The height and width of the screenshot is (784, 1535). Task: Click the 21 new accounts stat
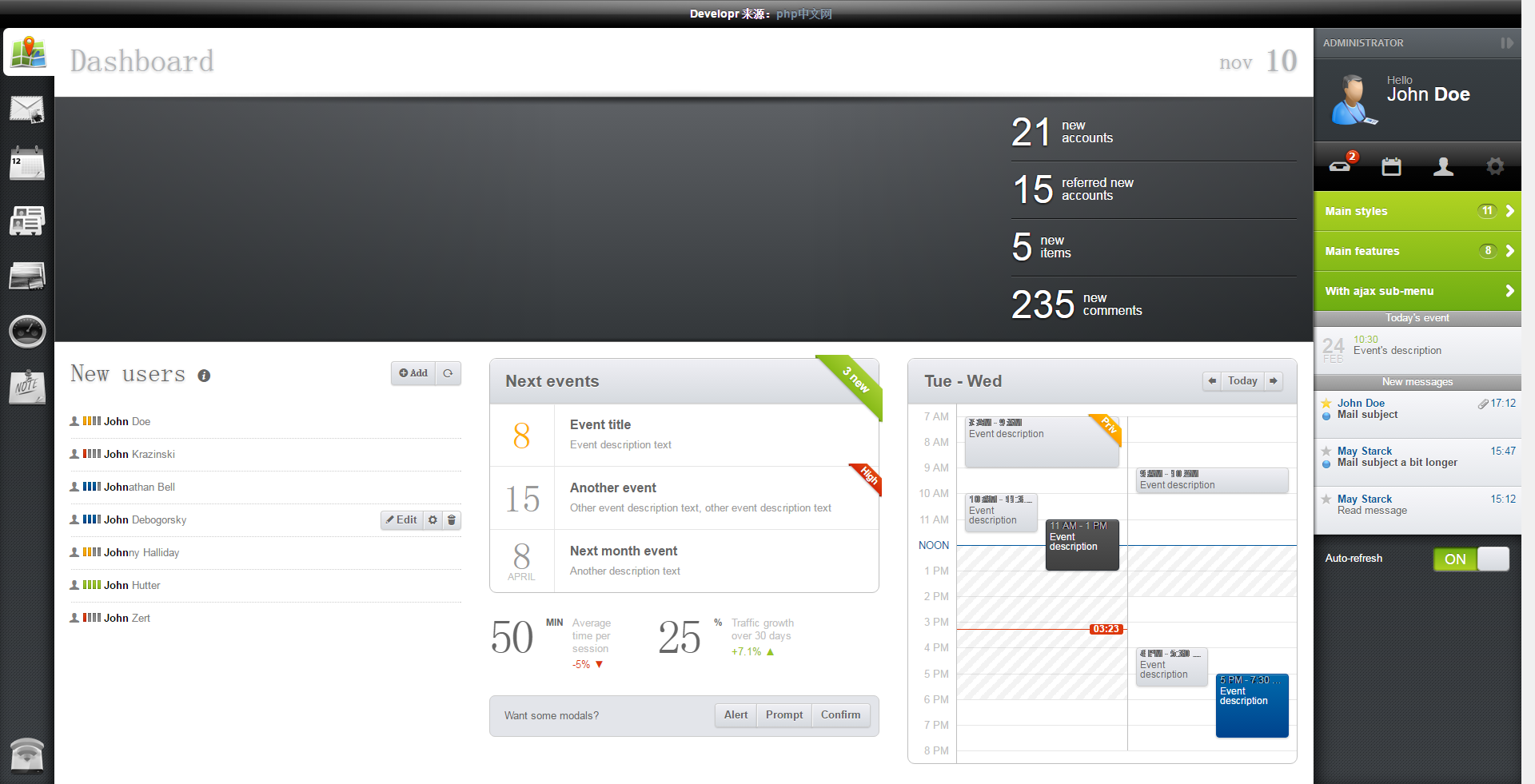1154,132
